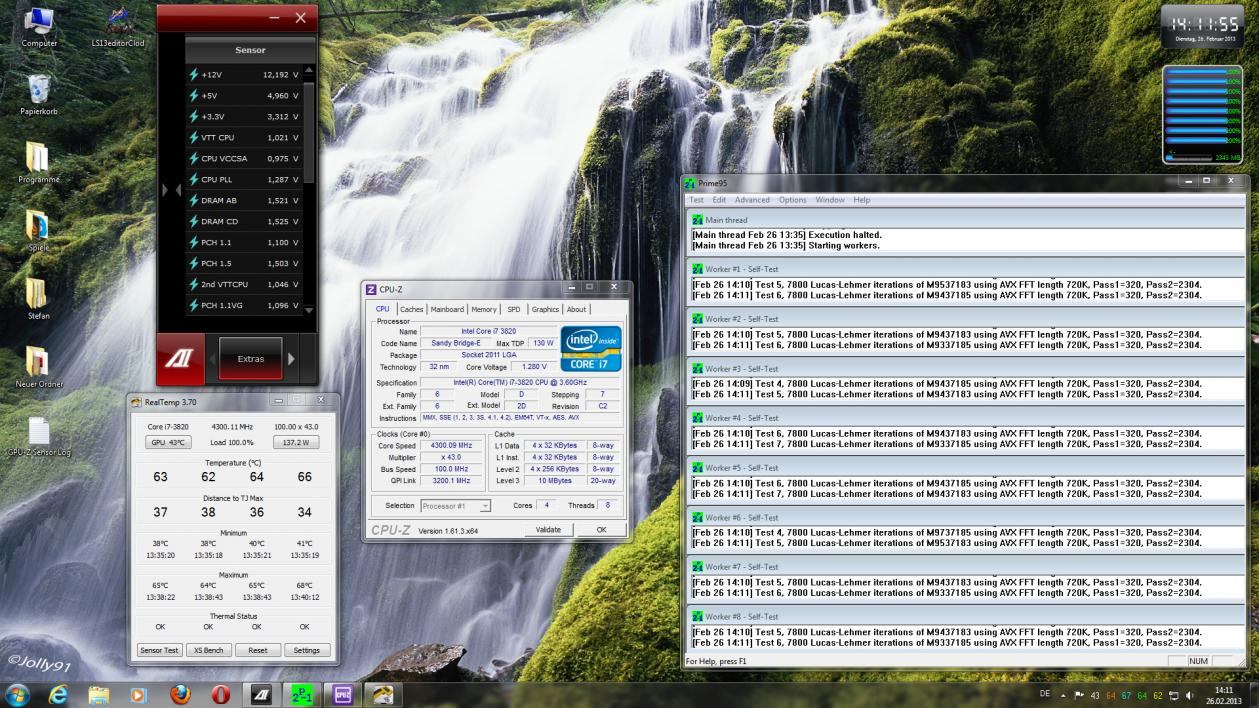Launch Internet Explorer from the taskbar

click(x=58, y=694)
